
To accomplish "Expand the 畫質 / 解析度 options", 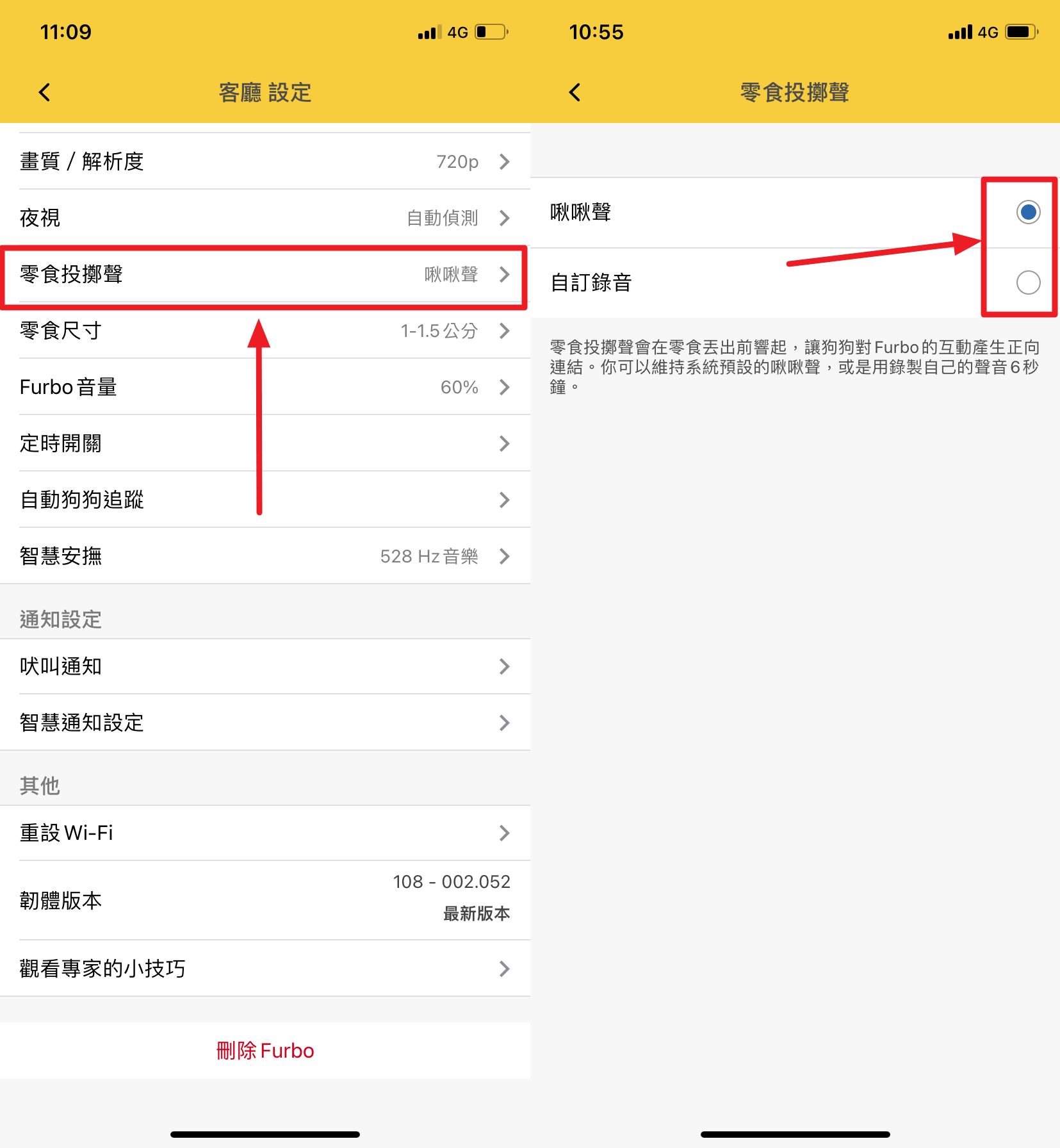I will 265,161.
